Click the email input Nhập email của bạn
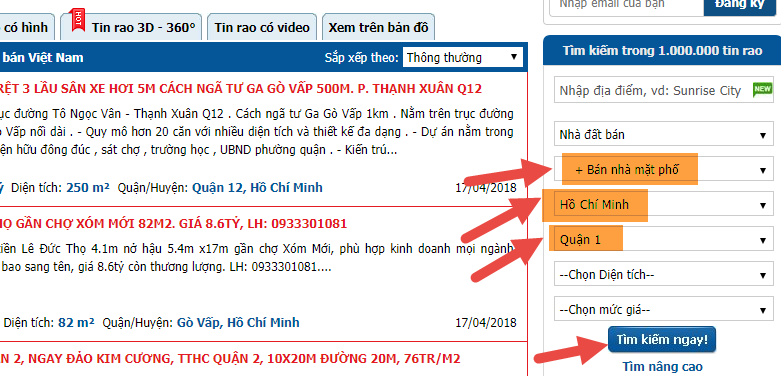The height and width of the screenshot is (376, 781). pos(627,5)
